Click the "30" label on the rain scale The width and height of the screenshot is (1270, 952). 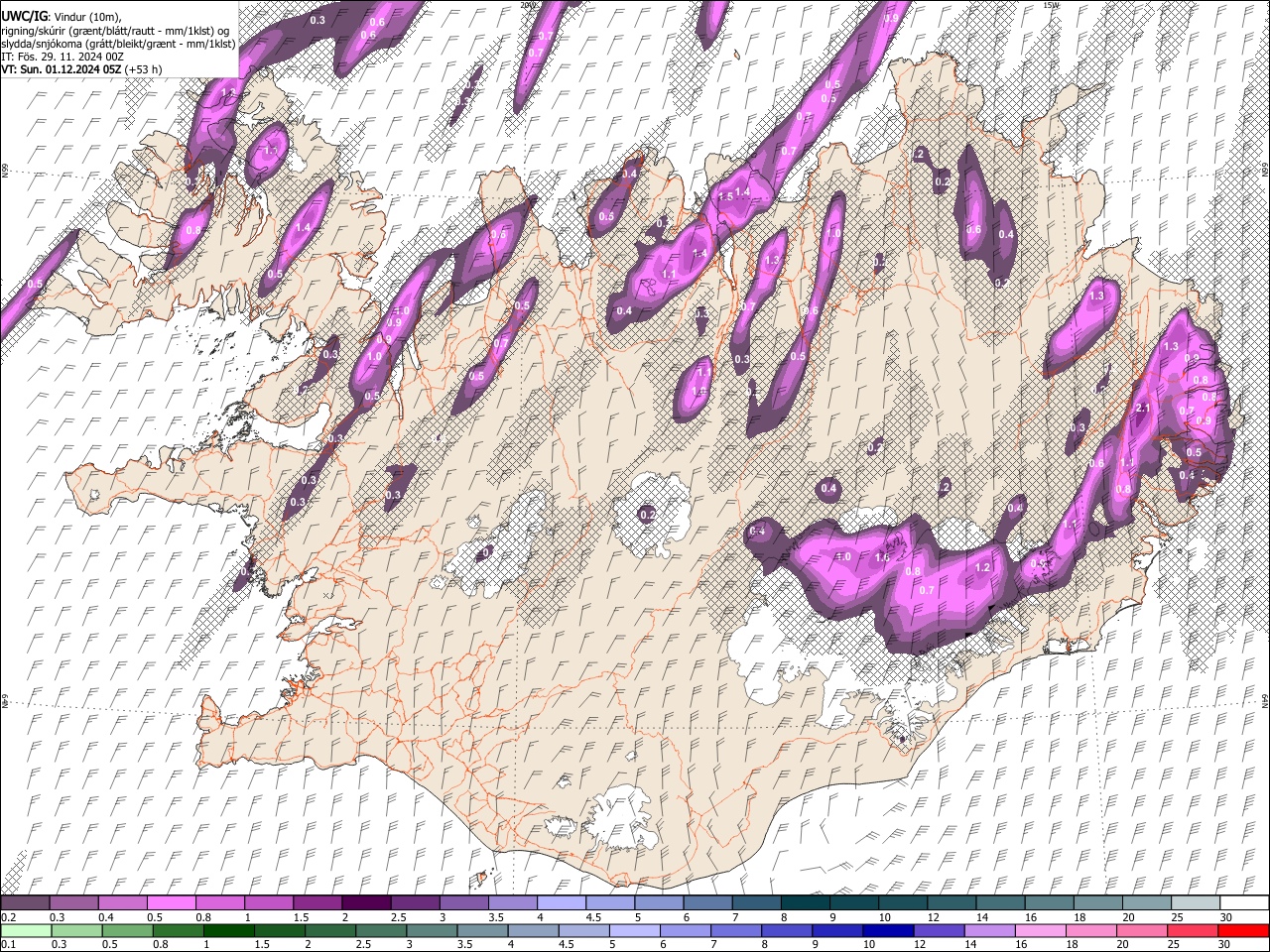1223,944
